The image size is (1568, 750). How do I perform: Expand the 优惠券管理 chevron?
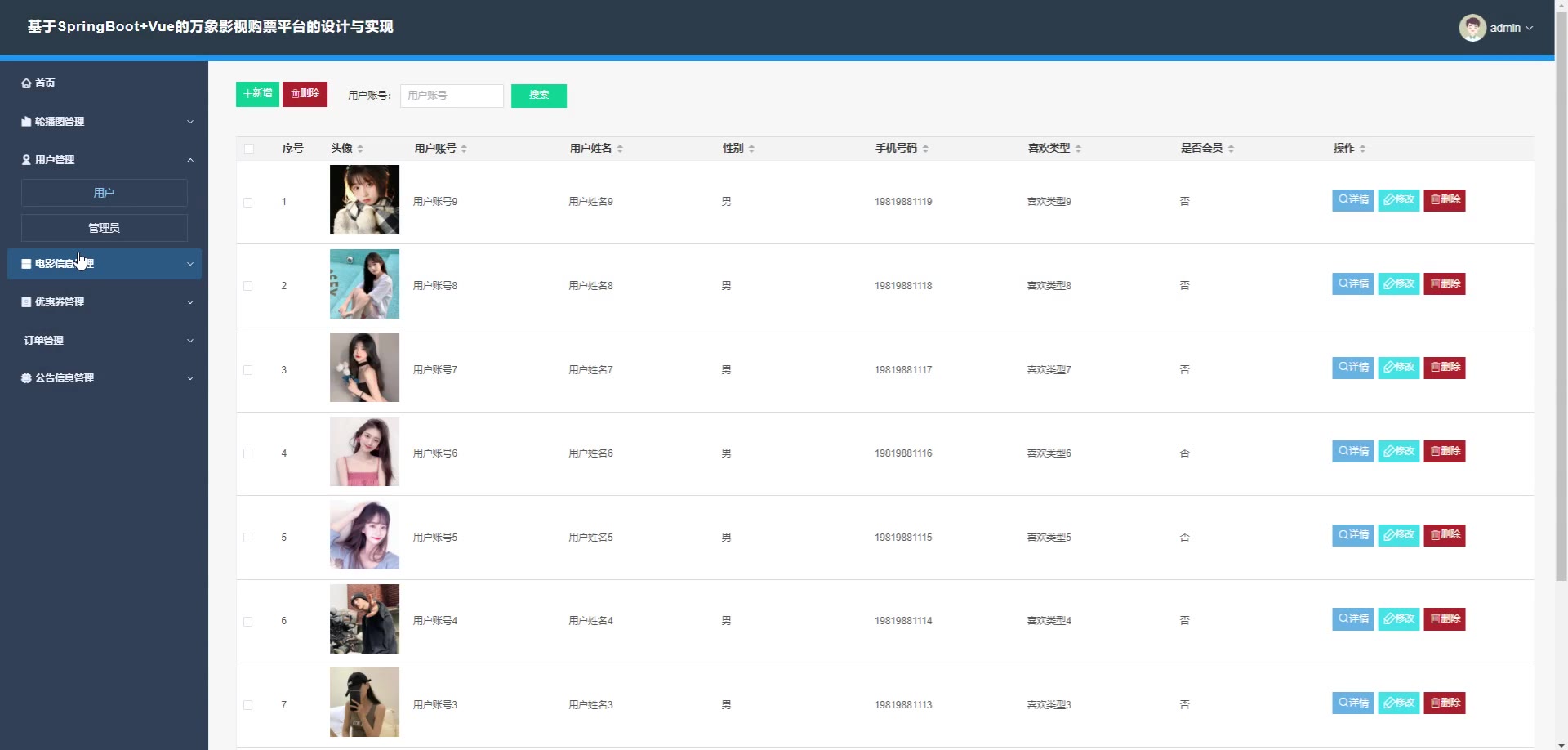pos(190,302)
